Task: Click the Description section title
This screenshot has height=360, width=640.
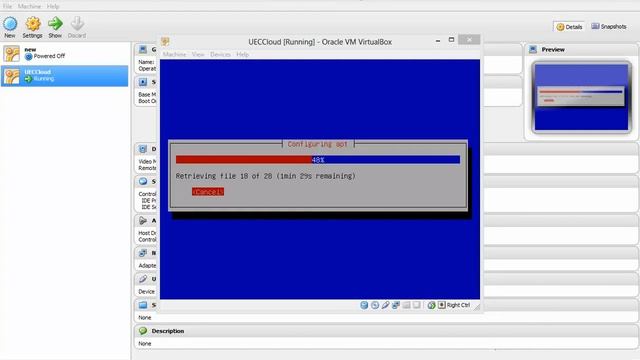Action: coord(168,331)
